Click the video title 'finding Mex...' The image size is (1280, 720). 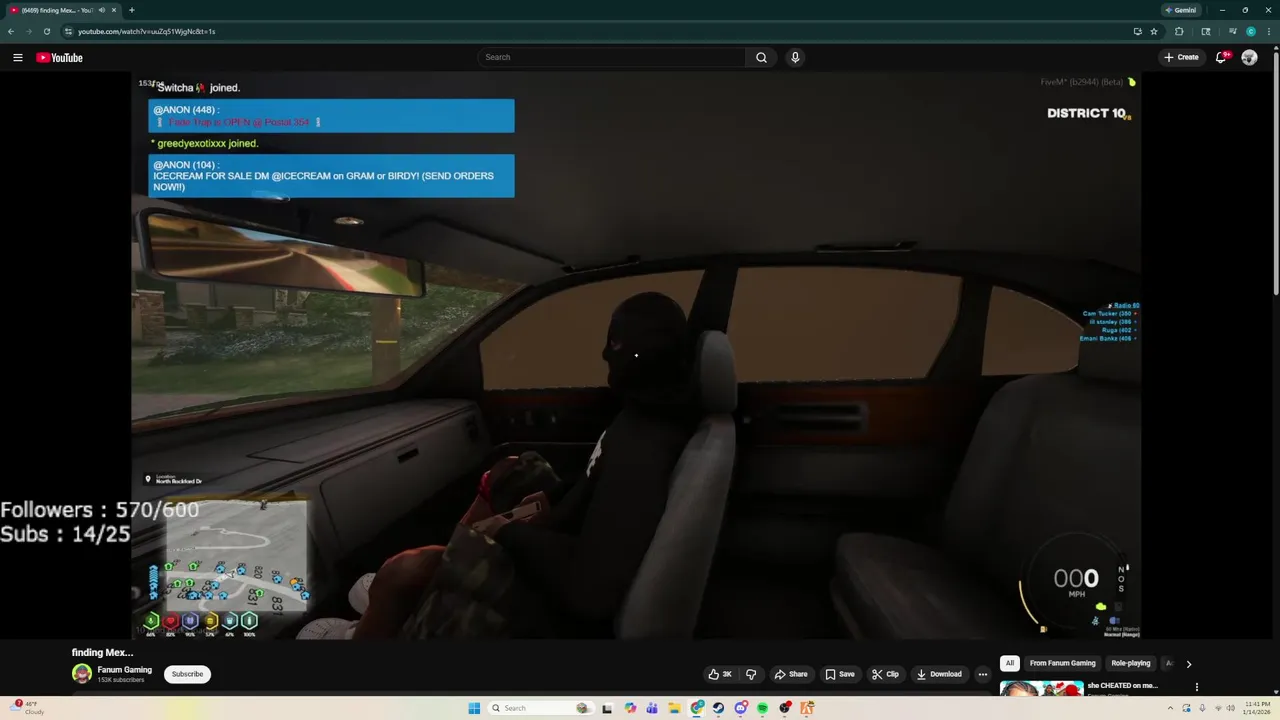[x=102, y=652]
